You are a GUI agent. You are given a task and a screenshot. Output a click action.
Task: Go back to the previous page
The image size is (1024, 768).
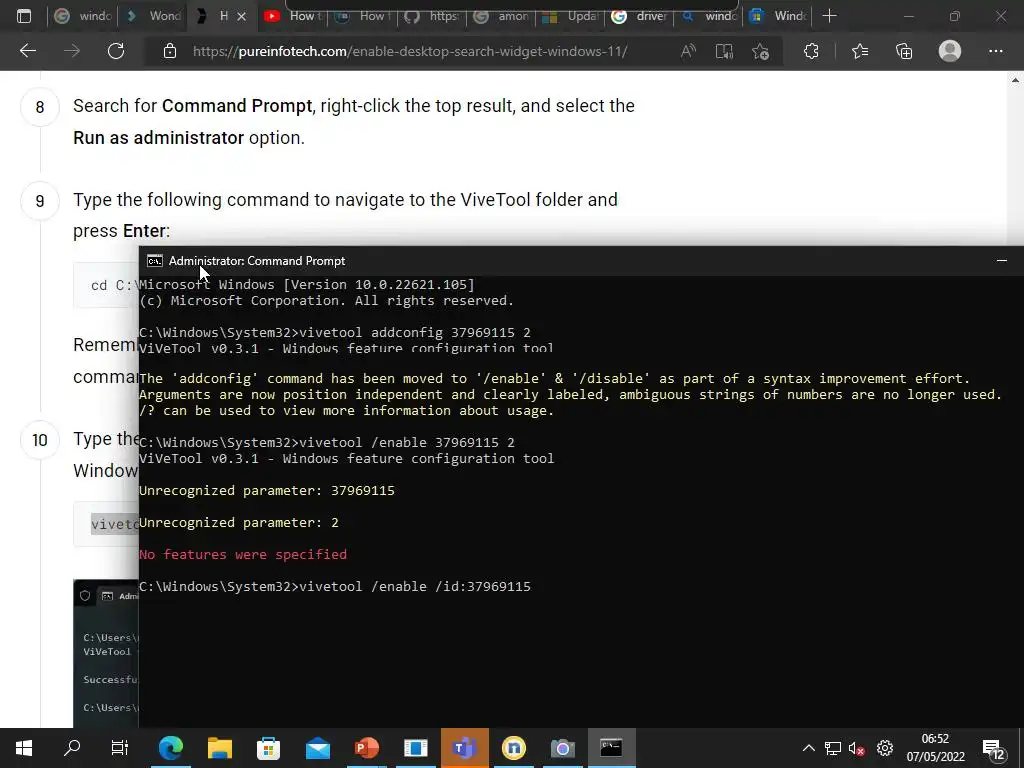tap(27, 51)
